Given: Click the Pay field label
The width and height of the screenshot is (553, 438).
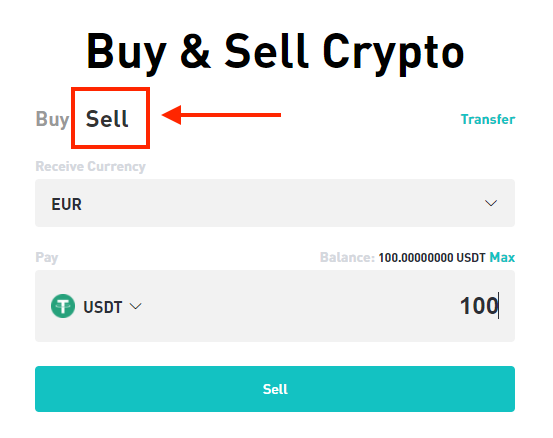Looking at the screenshot, I should [47, 258].
